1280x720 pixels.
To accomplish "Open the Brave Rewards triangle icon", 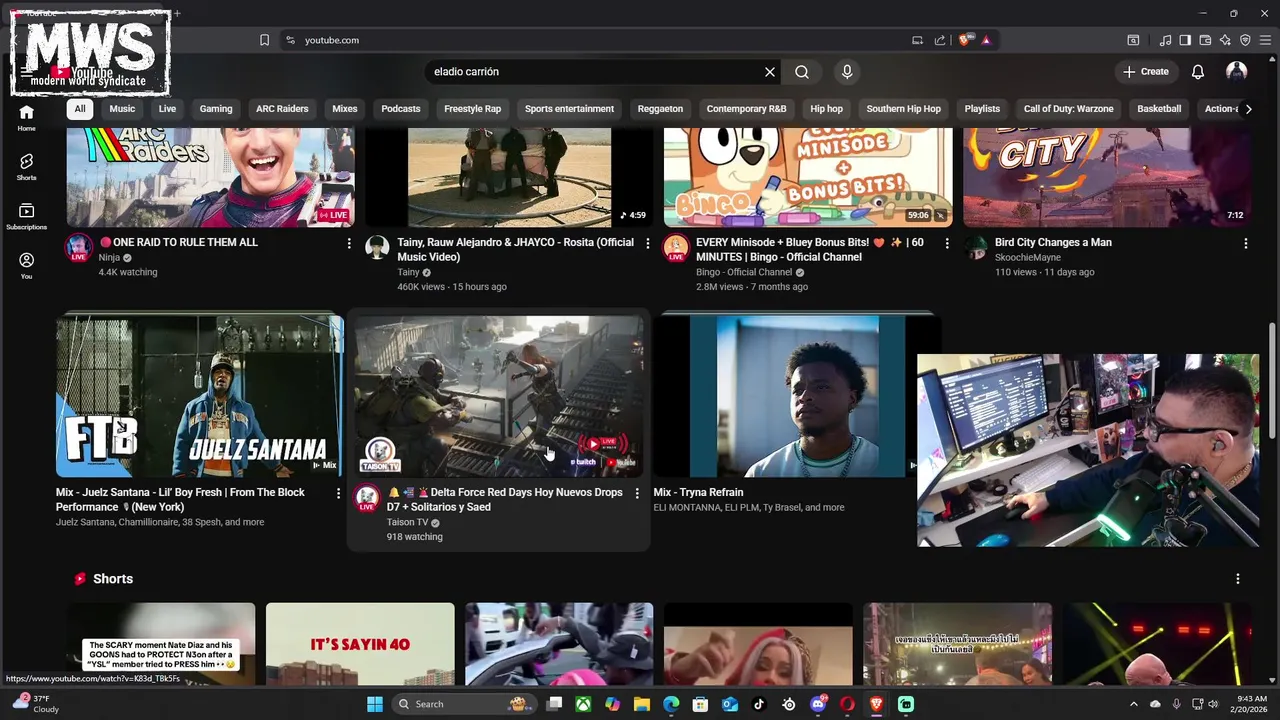I will pyautogui.click(x=986, y=40).
